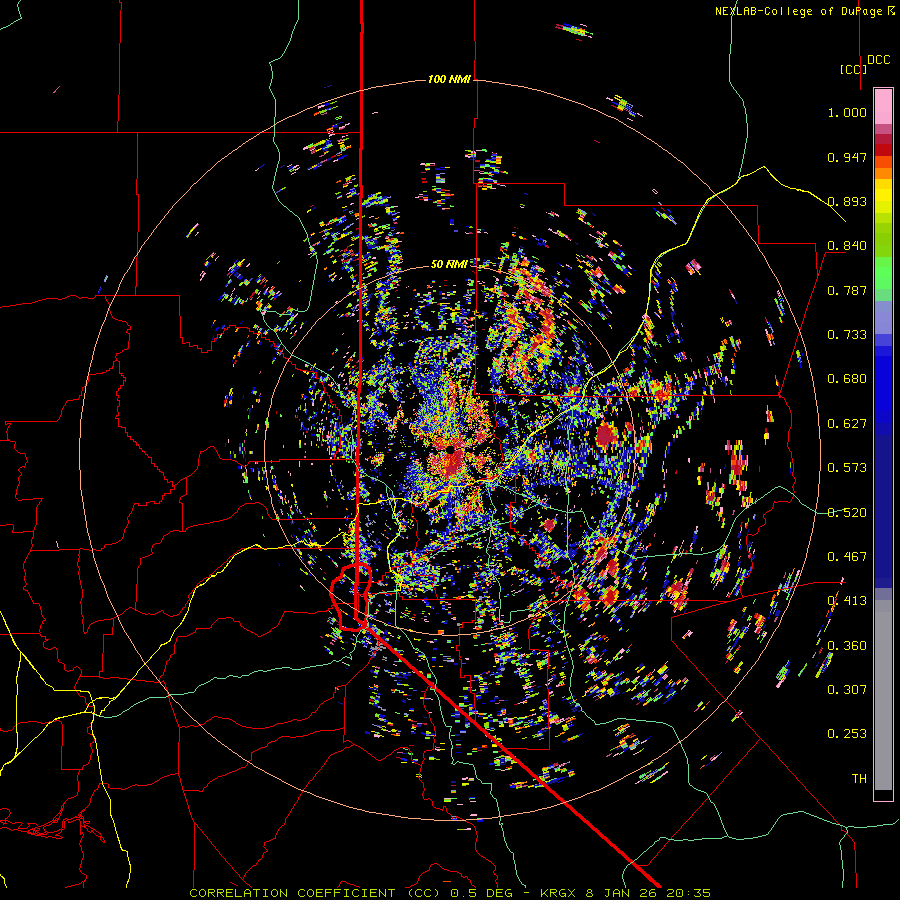
Task: Click the TH threshold label on the scale
Action: pyautogui.click(x=859, y=778)
